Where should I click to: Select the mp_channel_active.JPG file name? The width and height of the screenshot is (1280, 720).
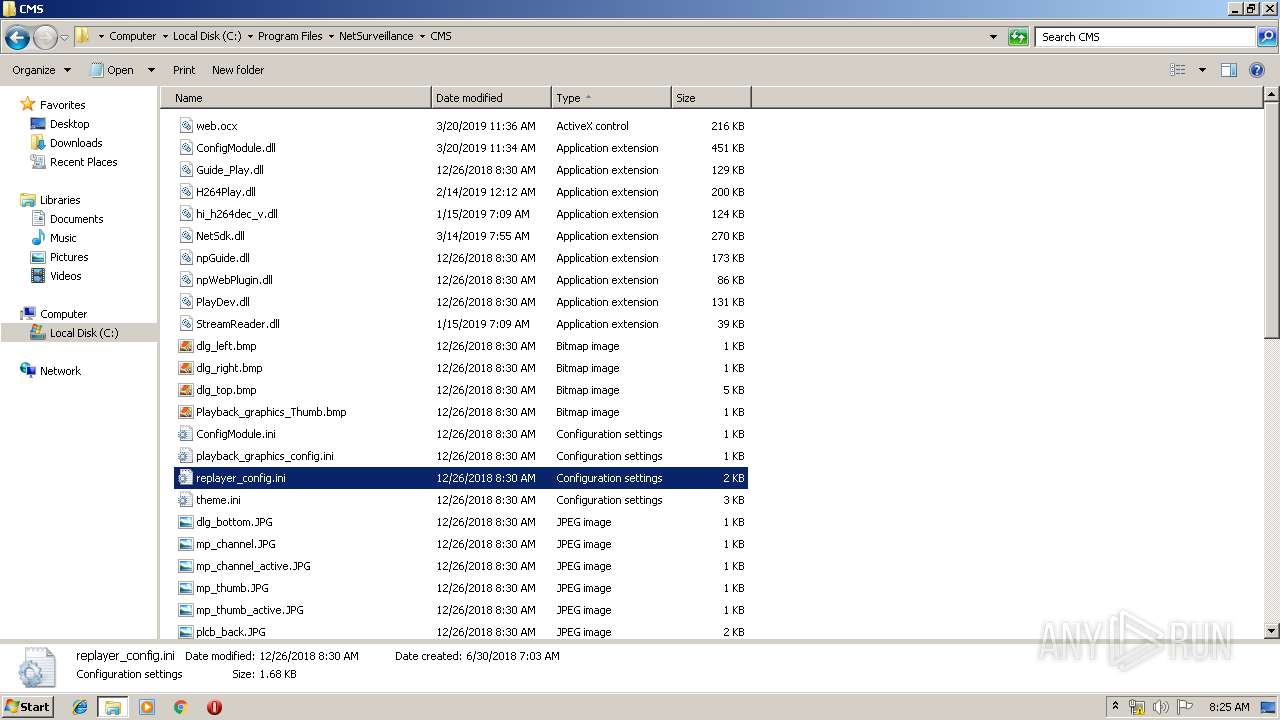[253, 566]
